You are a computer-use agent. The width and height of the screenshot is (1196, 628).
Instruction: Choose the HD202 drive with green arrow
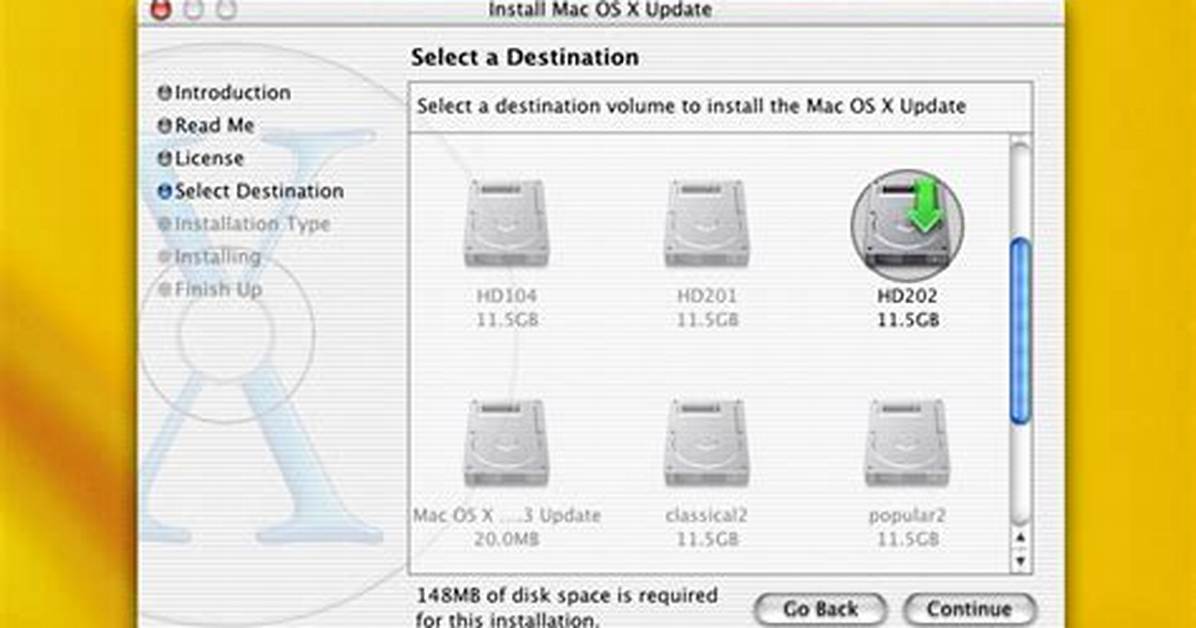point(907,225)
